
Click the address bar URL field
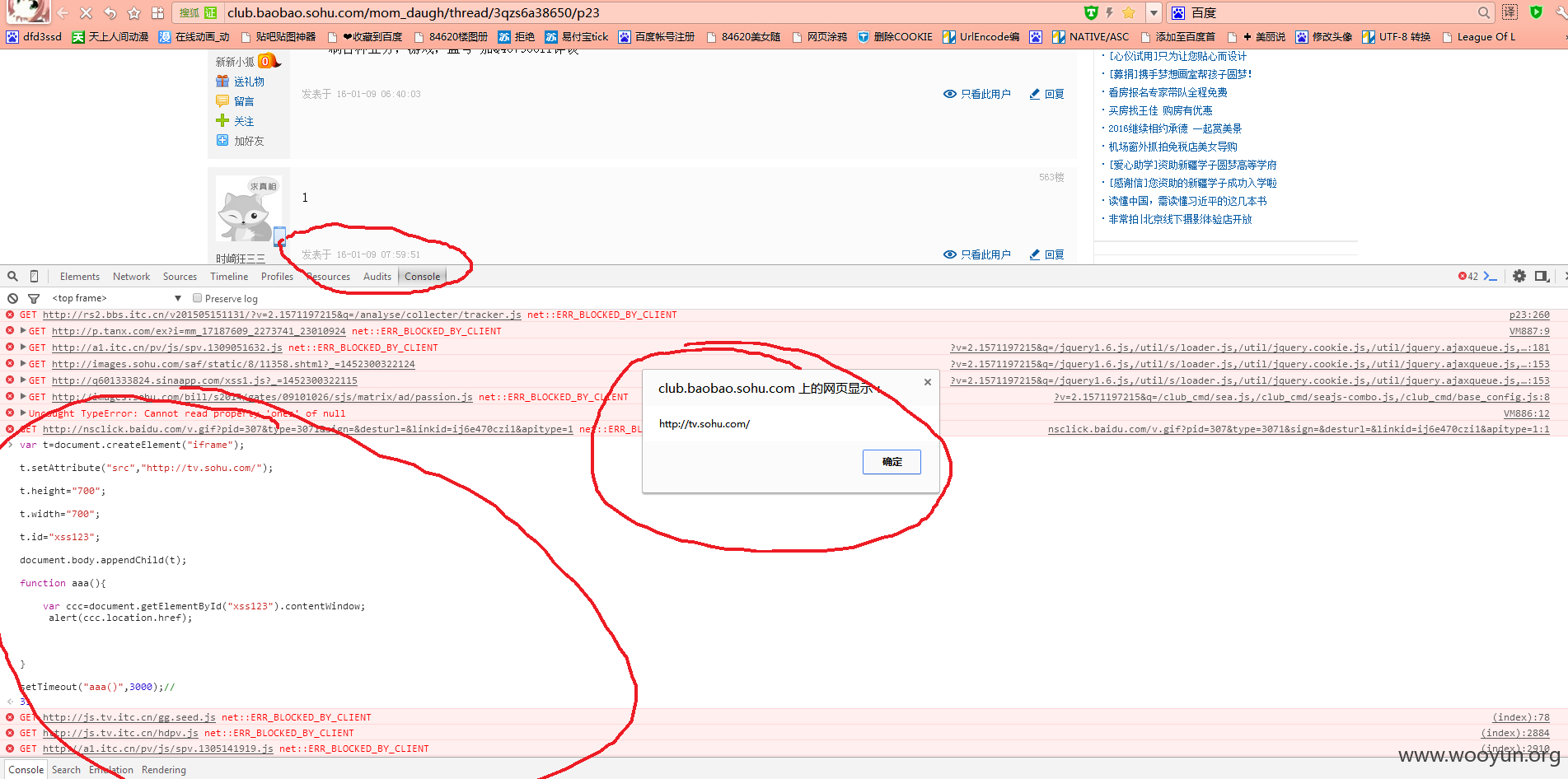click(651, 12)
